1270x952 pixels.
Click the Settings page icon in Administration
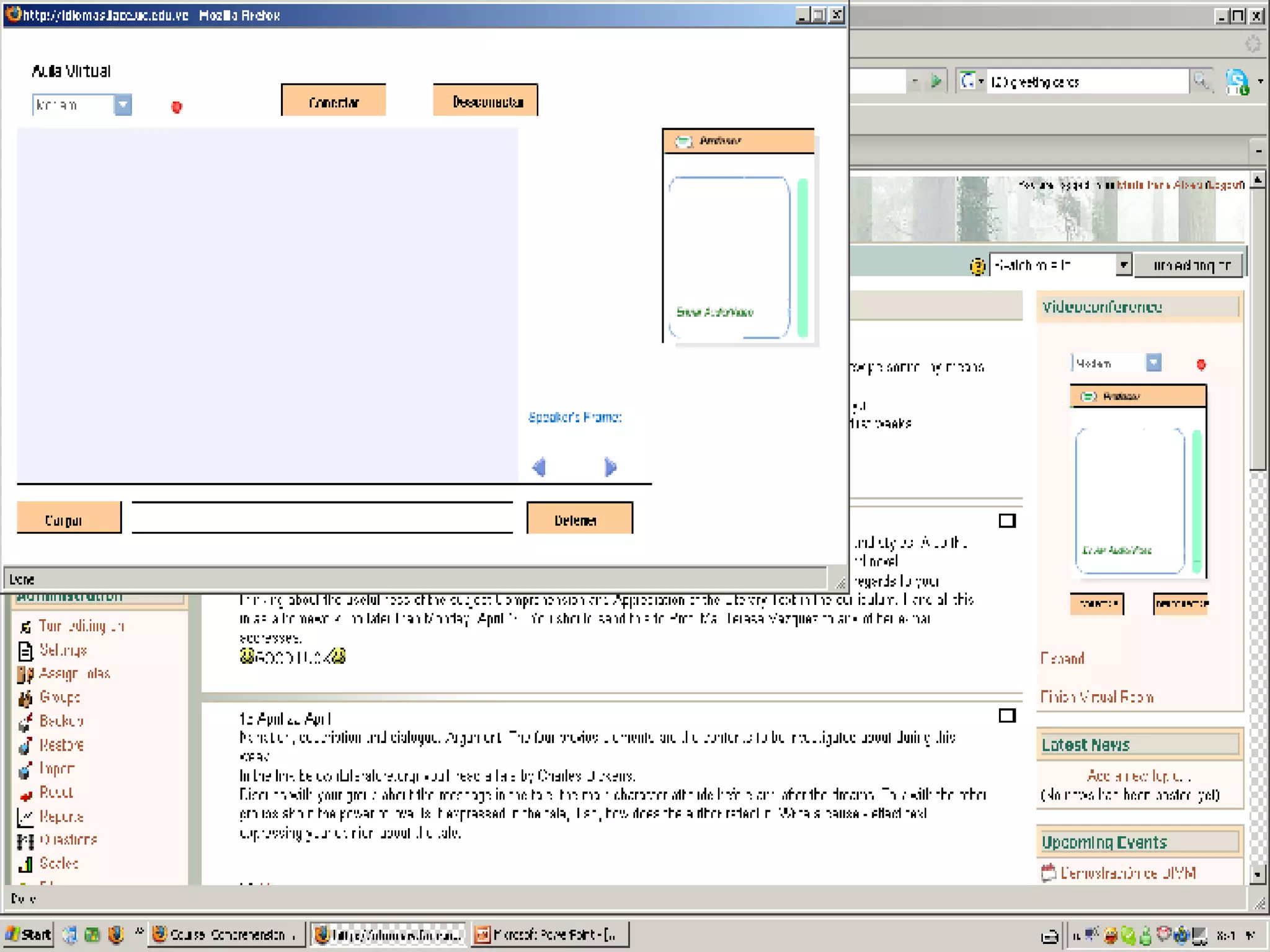(x=25, y=651)
